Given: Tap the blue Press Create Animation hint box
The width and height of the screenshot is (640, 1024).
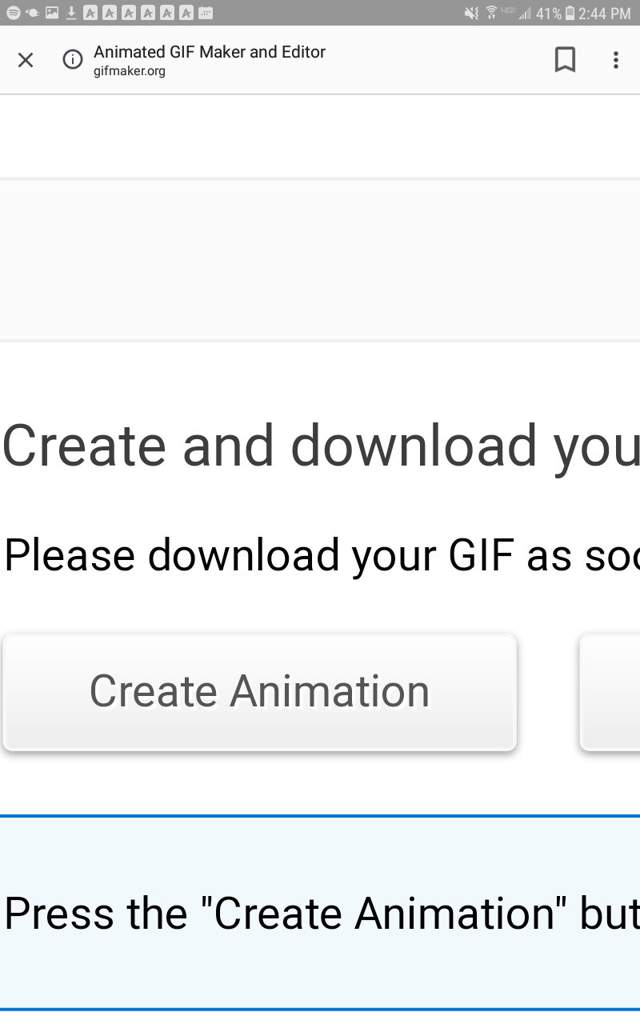Looking at the screenshot, I should click(320, 912).
